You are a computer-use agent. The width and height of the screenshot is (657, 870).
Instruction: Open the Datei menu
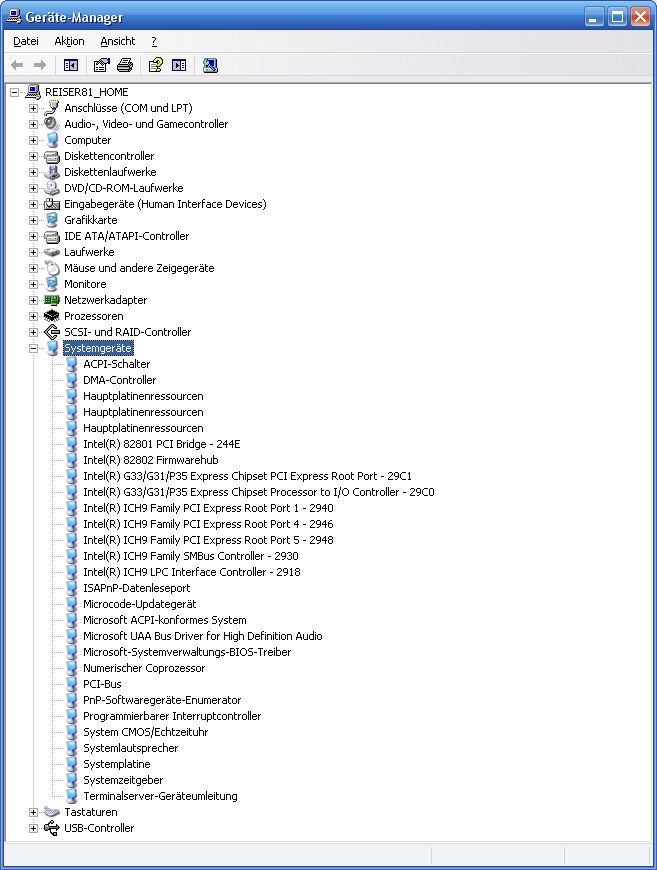click(26, 41)
